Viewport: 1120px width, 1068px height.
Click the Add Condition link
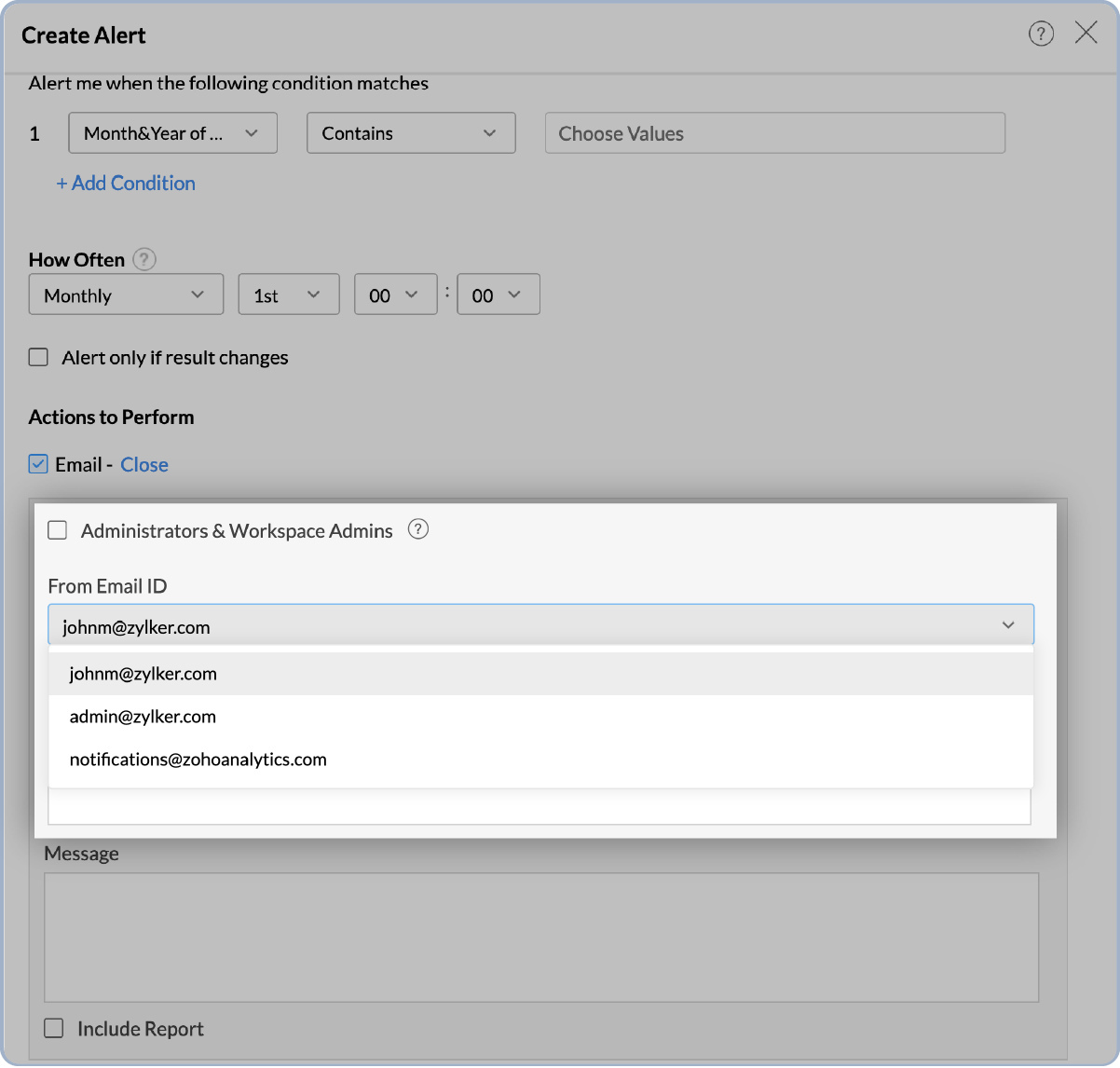click(x=127, y=183)
